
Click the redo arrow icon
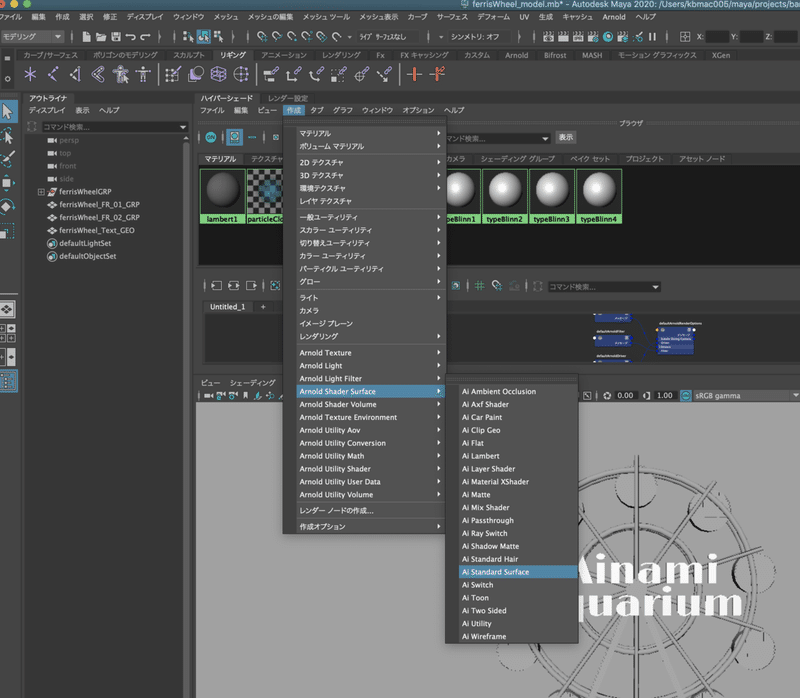(x=145, y=37)
